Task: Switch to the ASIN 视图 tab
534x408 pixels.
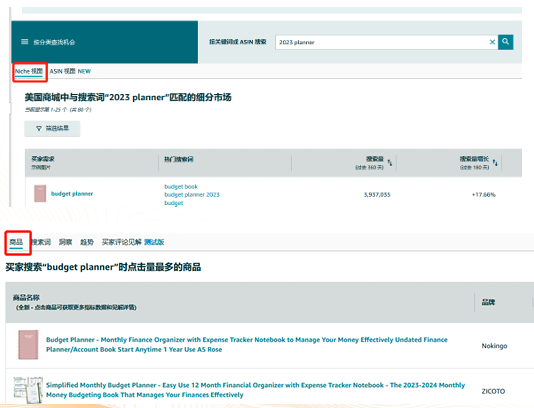Action: point(62,71)
